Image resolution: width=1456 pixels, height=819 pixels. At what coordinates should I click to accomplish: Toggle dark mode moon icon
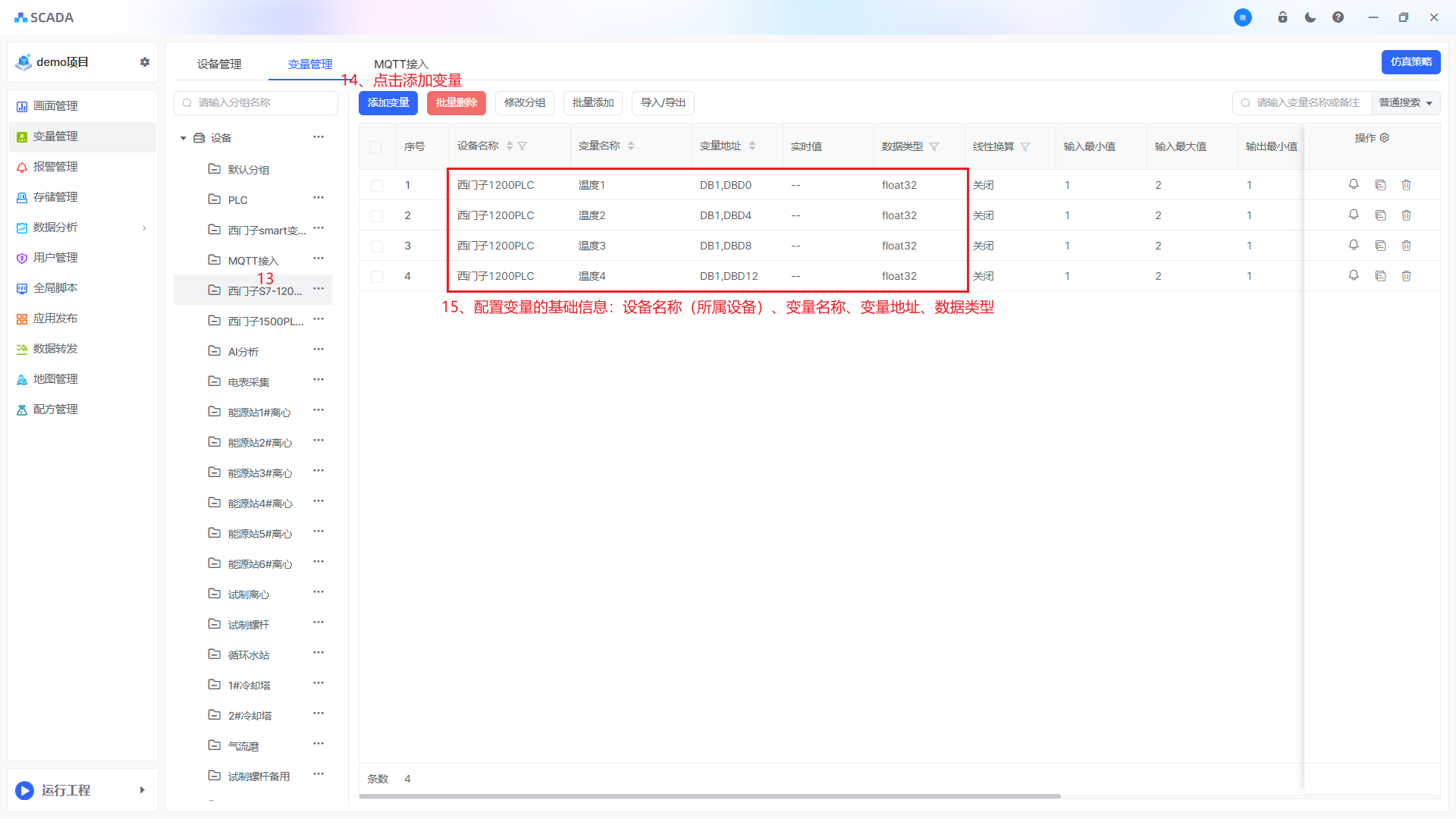[1310, 17]
